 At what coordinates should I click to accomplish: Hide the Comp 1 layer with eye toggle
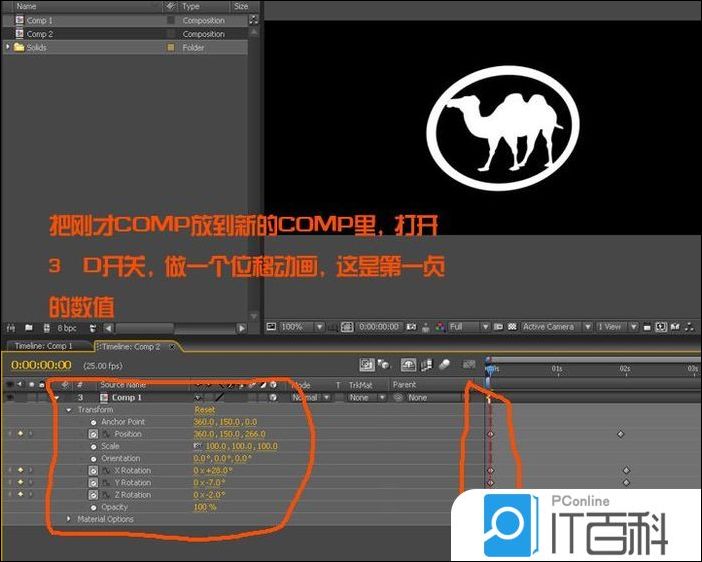(x=9, y=397)
